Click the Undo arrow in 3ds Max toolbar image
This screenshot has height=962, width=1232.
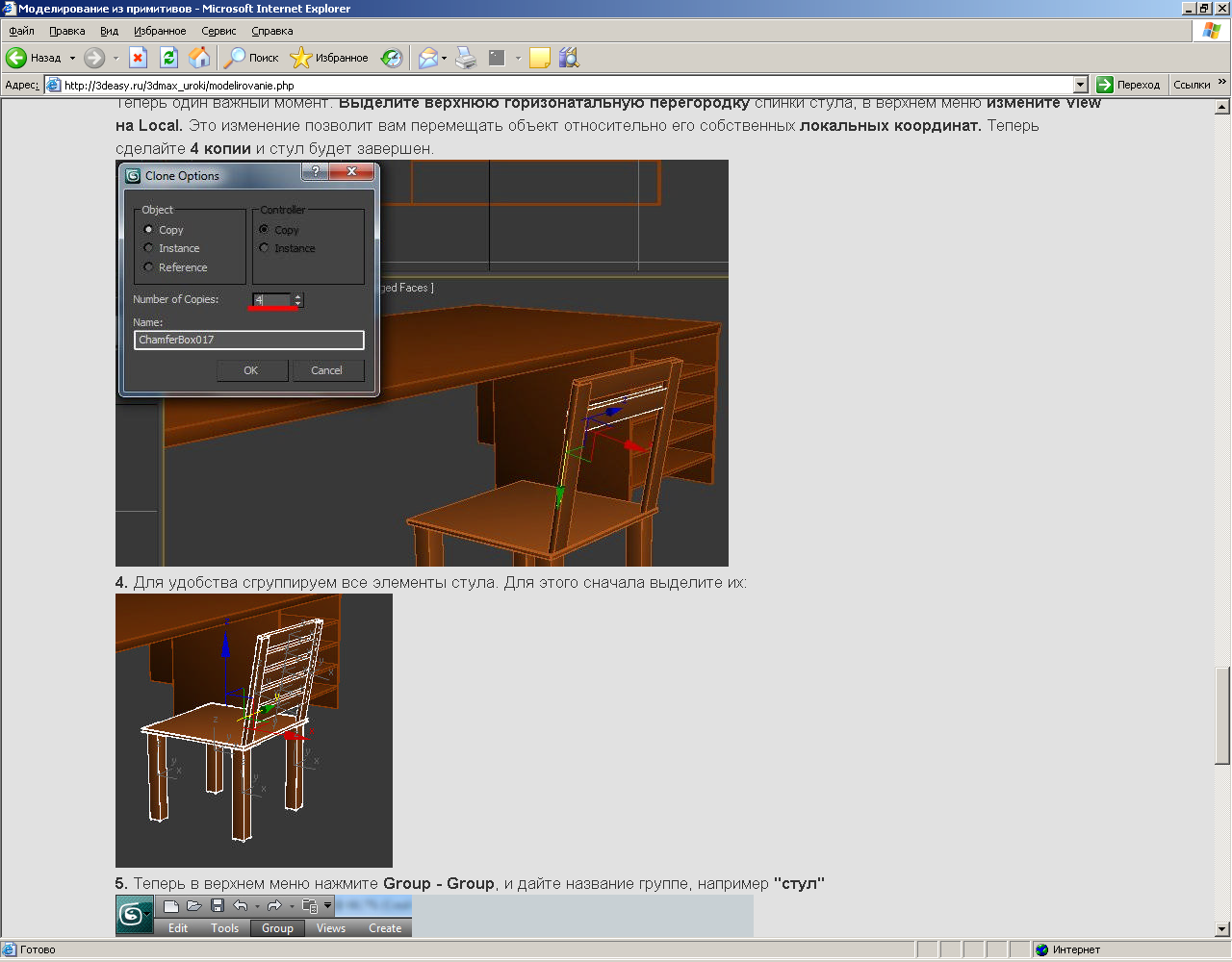pos(241,905)
